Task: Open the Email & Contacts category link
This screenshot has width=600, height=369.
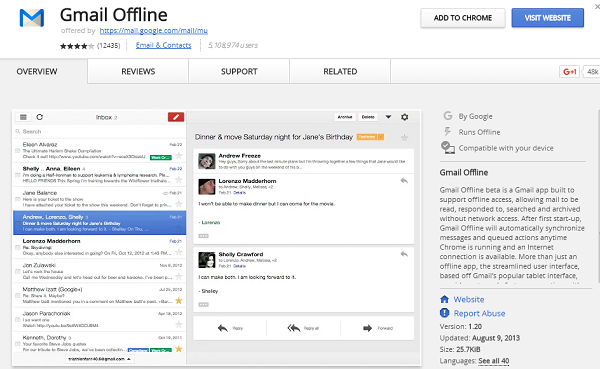Action: (x=163, y=45)
